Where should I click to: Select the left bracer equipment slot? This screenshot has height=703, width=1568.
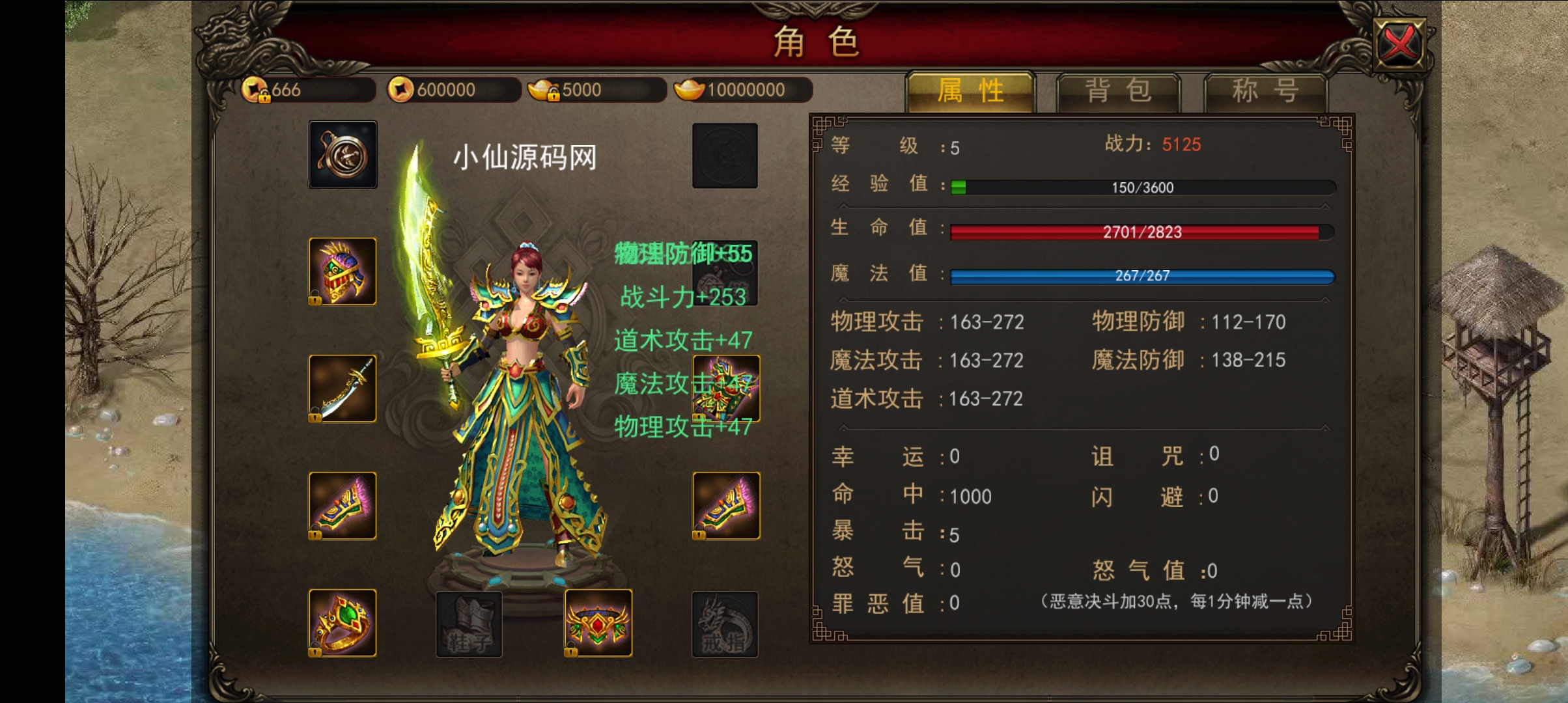click(343, 506)
